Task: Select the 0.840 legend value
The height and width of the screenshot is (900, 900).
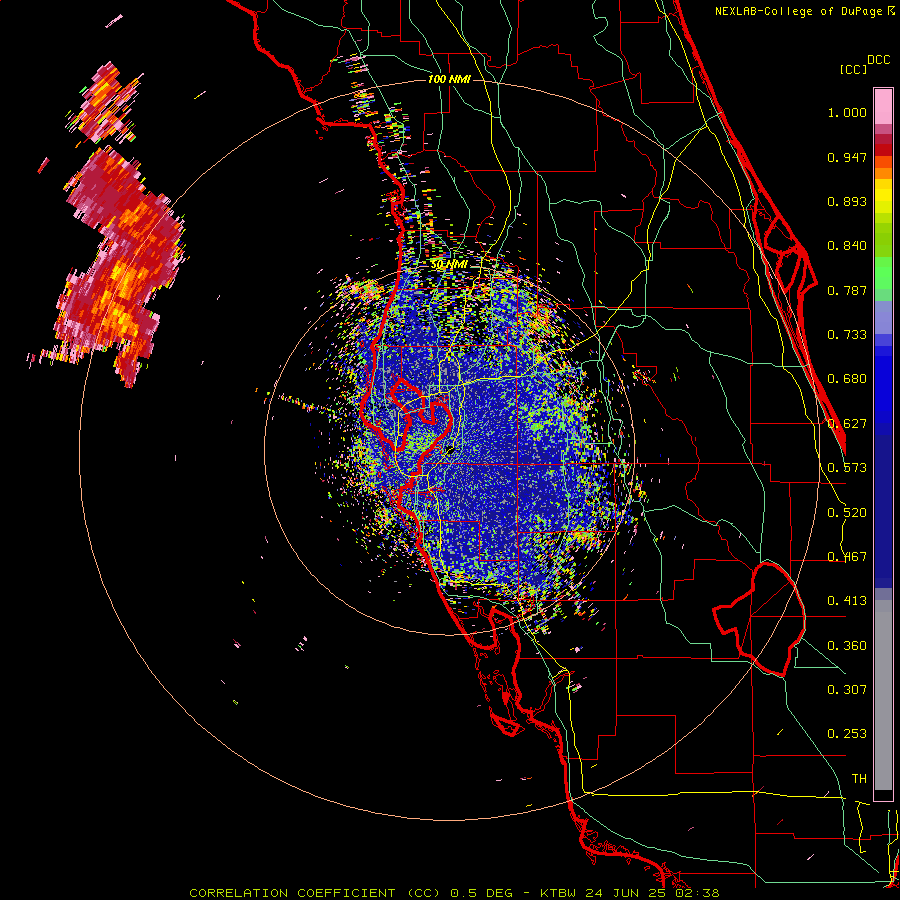Action: [847, 246]
